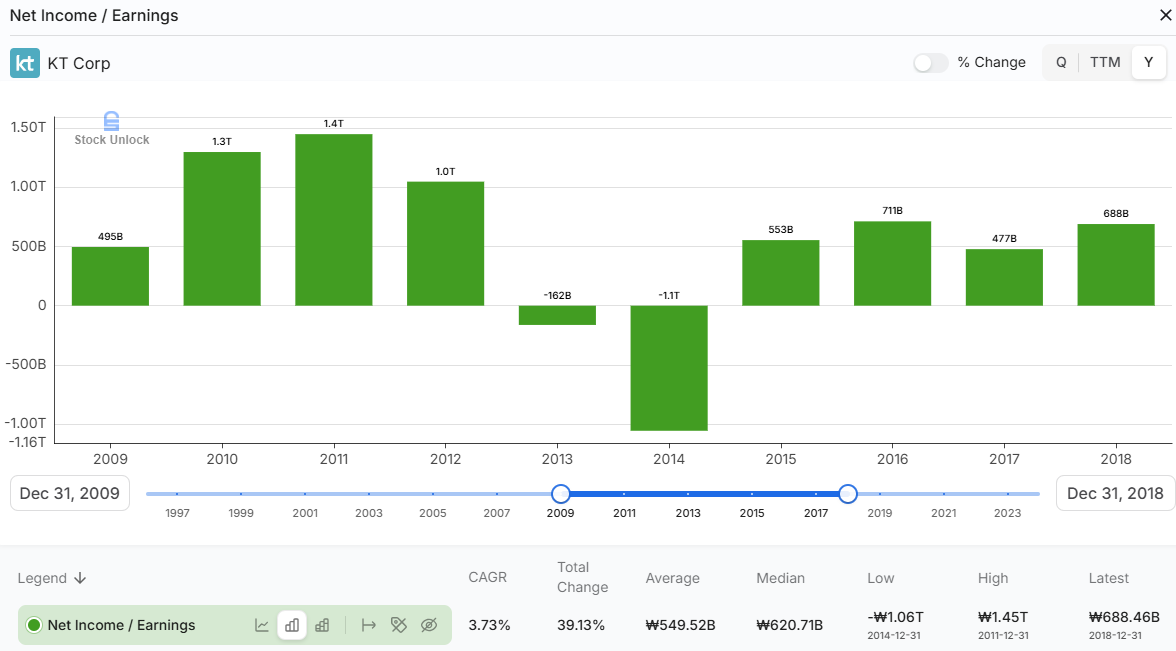This screenshot has width=1176, height=651.
Task: Click the Stock Unlock lock icon
Action: (x=112, y=121)
